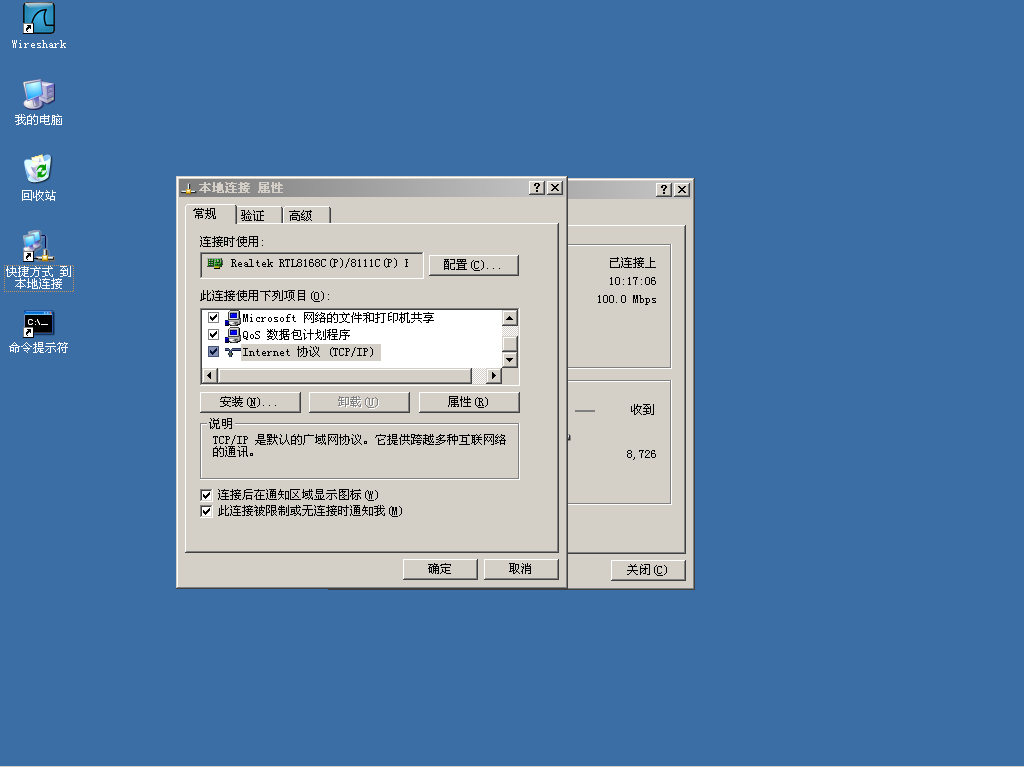Click the QoS packet scheduler icon
The height and width of the screenshot is (768, 1024).
(232, 335)
